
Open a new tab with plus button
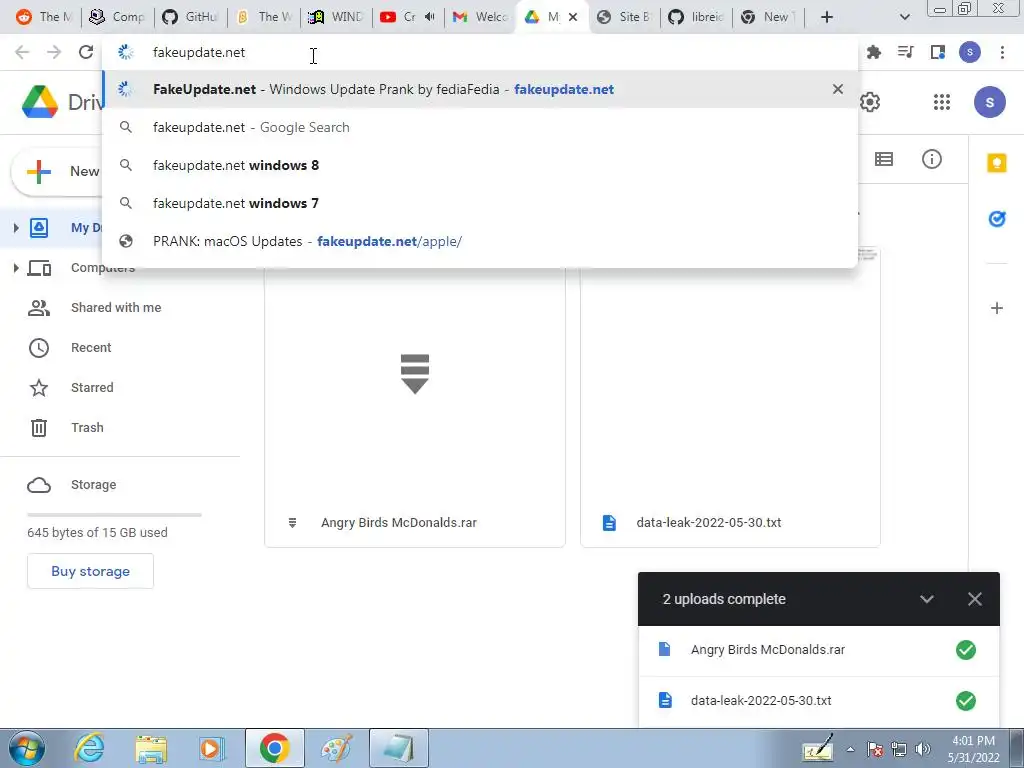pyautogui.click(x=827, y=17)
